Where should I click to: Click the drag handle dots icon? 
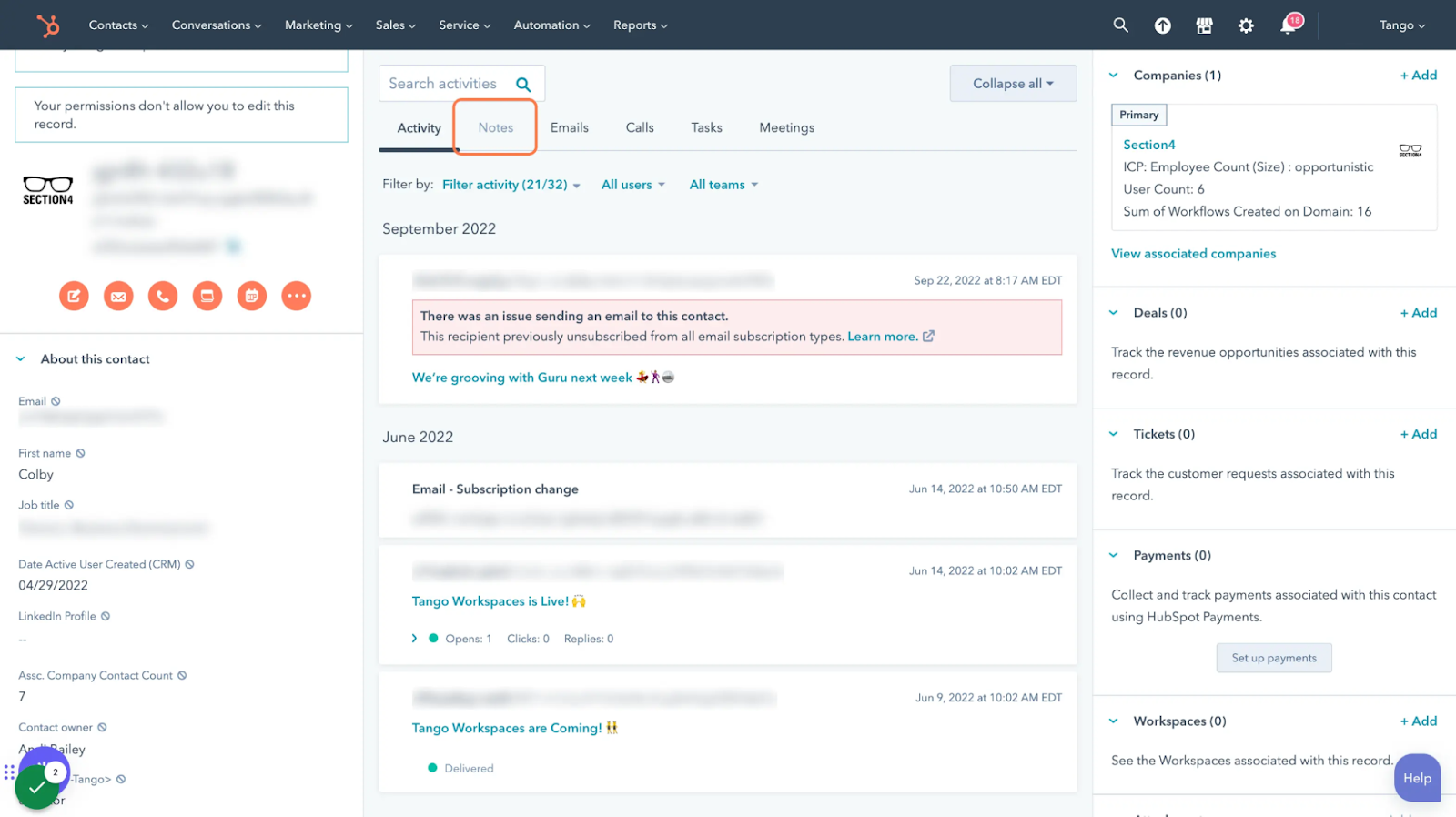click(9, 772)
